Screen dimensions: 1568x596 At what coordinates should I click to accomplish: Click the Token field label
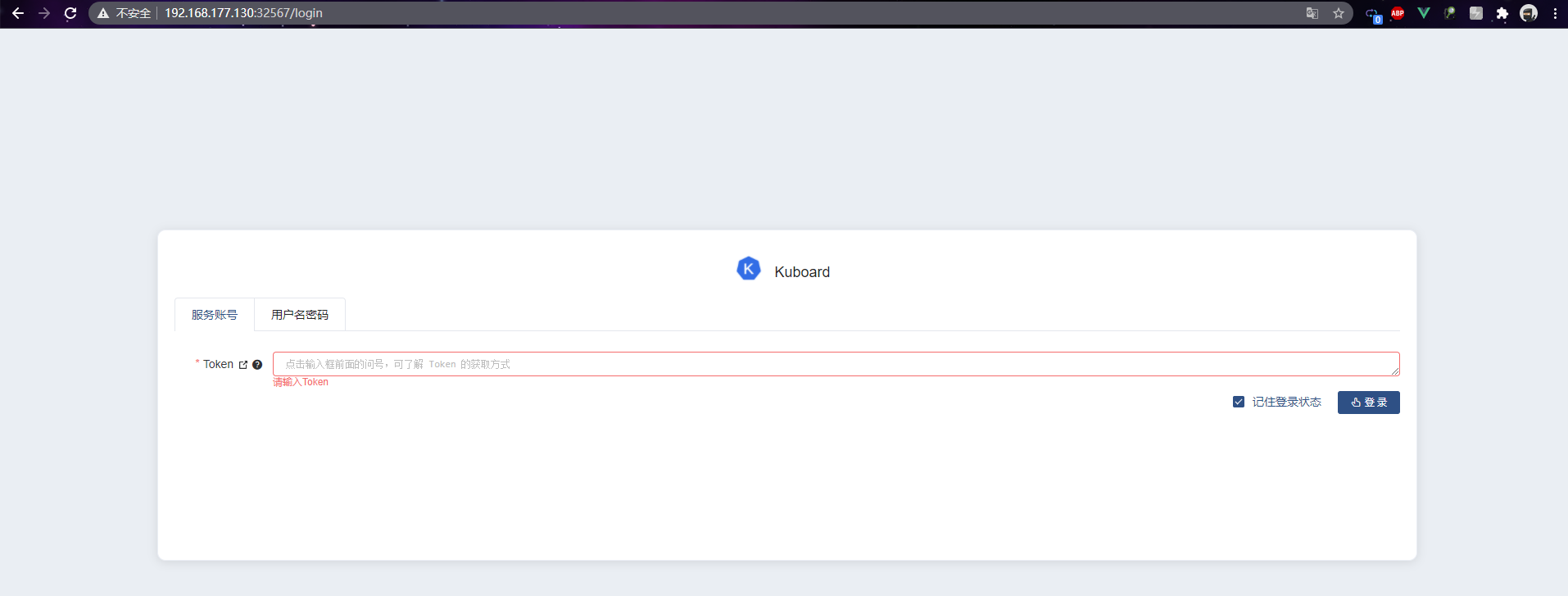[x=218, y=364]
